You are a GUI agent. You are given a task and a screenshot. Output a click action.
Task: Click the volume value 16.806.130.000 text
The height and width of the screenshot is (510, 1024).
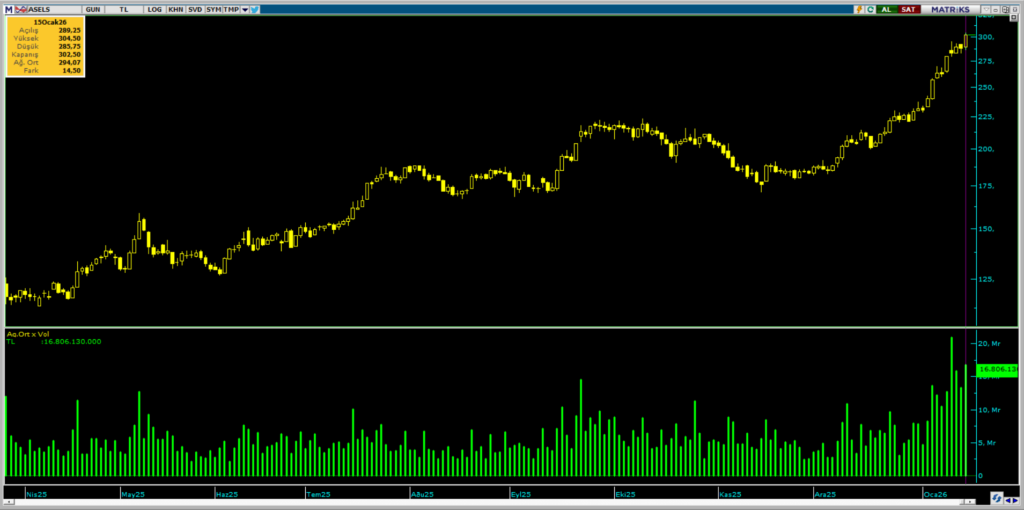[71, 342]
